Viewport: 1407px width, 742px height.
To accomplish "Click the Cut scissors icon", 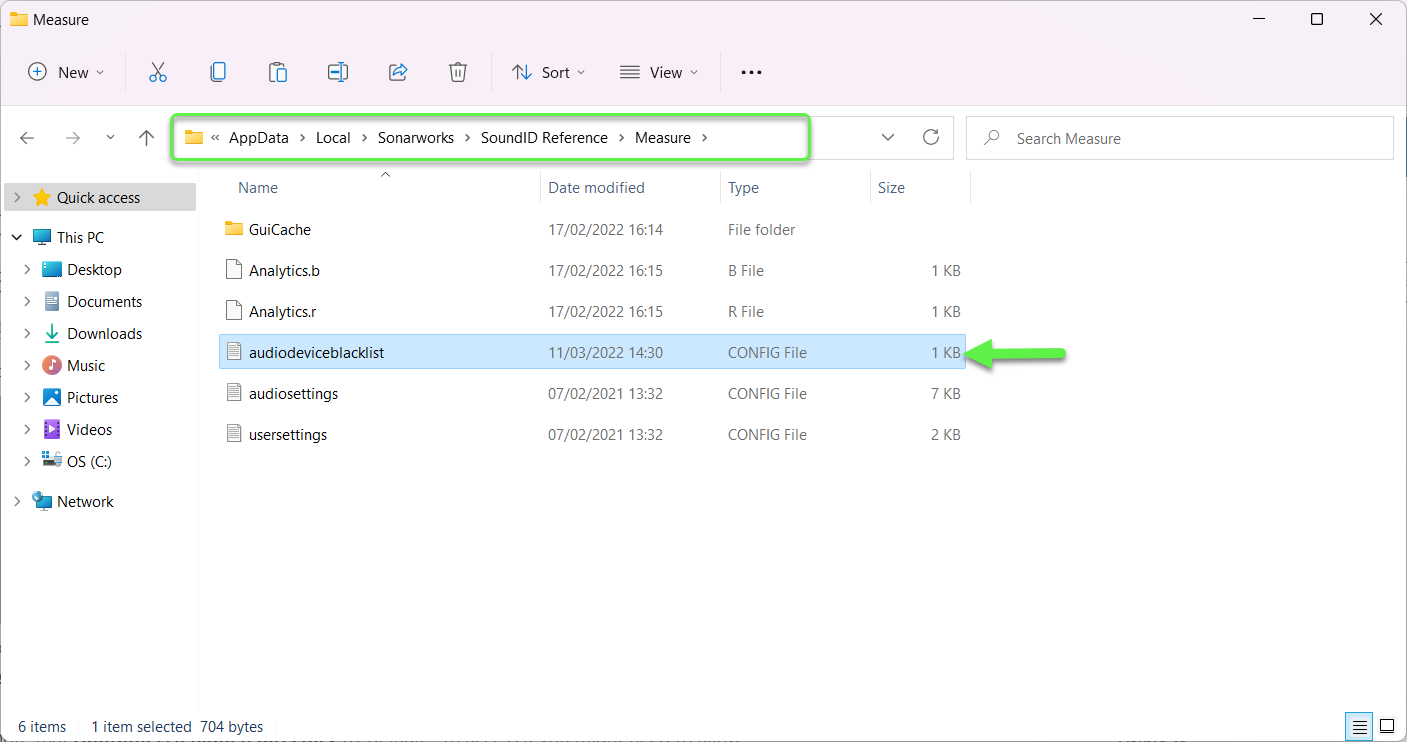I will pyautogui.click(x=158, y=72).
